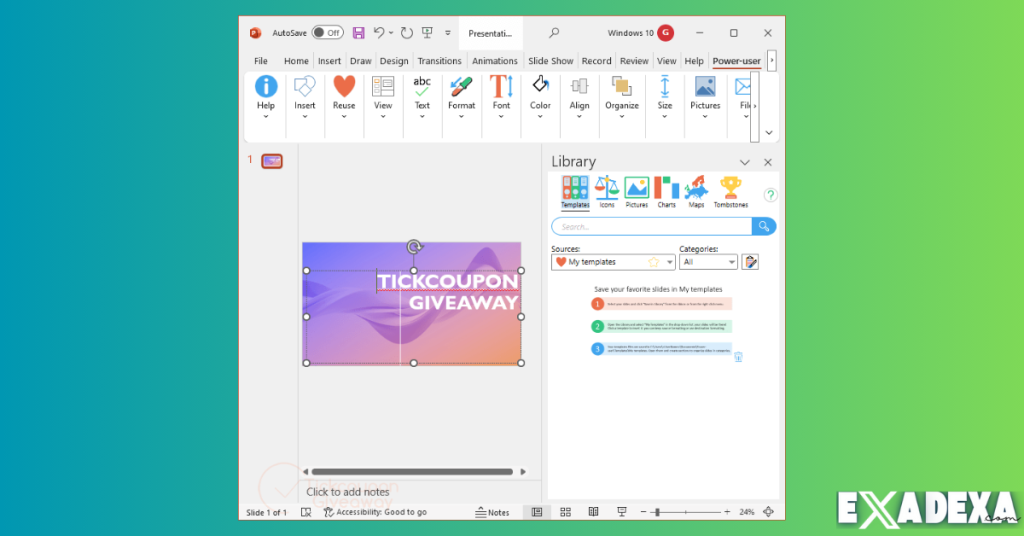
Task: Open the Slide Show tab
Action: 551,61
